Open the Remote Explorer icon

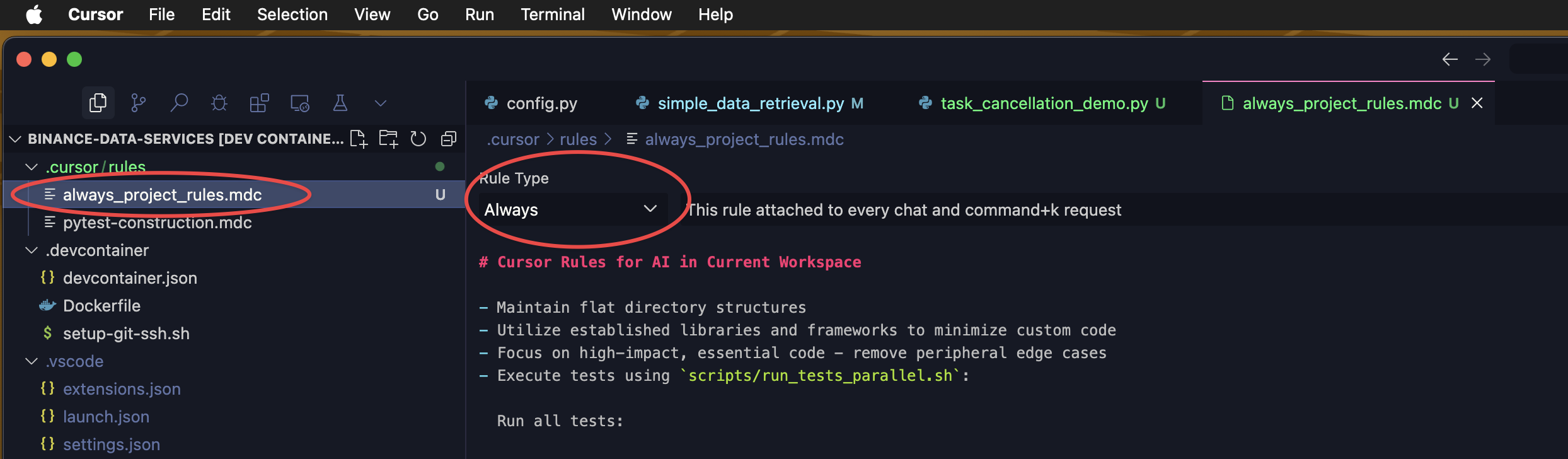click(299, 103)
